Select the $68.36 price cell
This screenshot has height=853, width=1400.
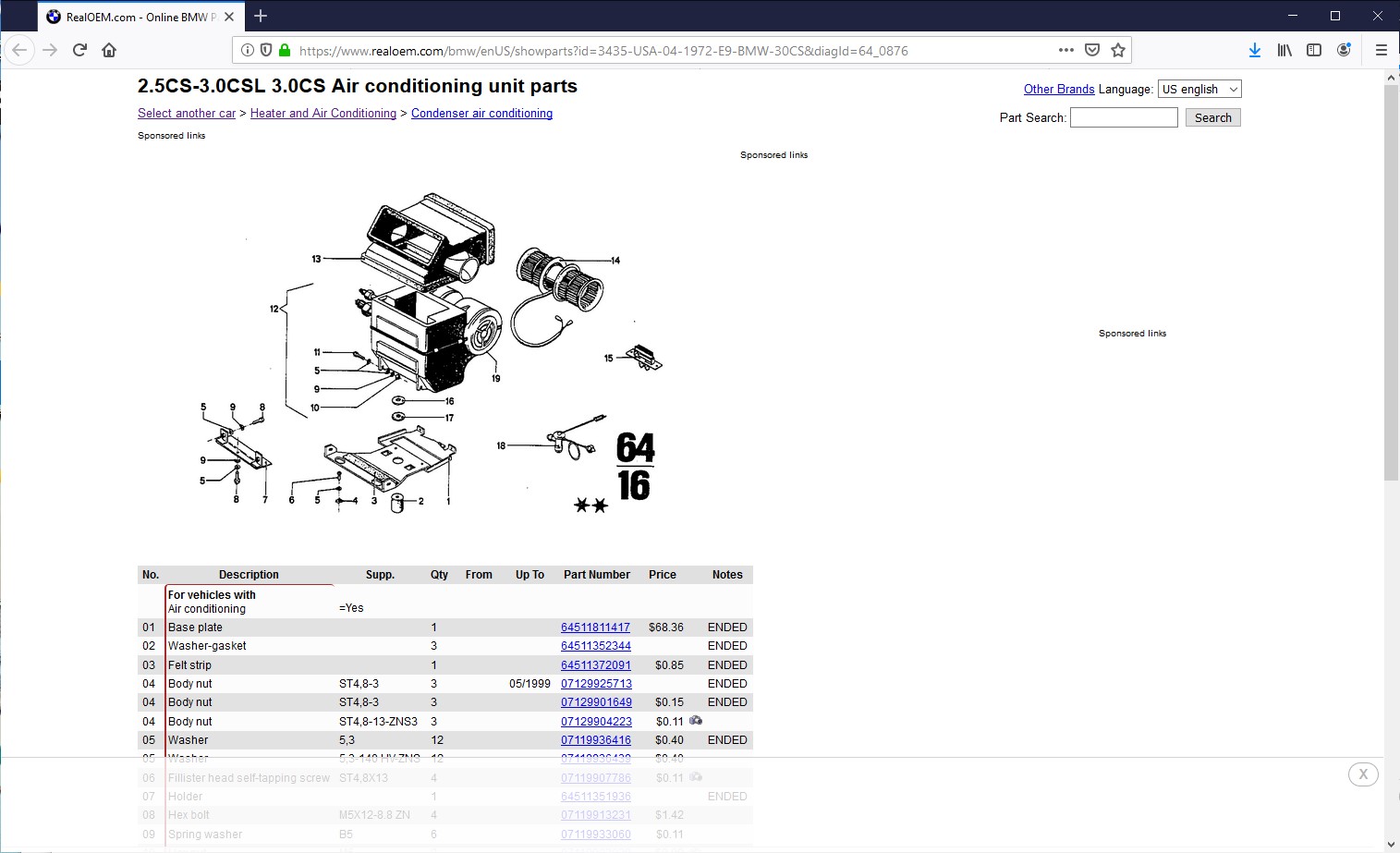[x=665, y=627]
